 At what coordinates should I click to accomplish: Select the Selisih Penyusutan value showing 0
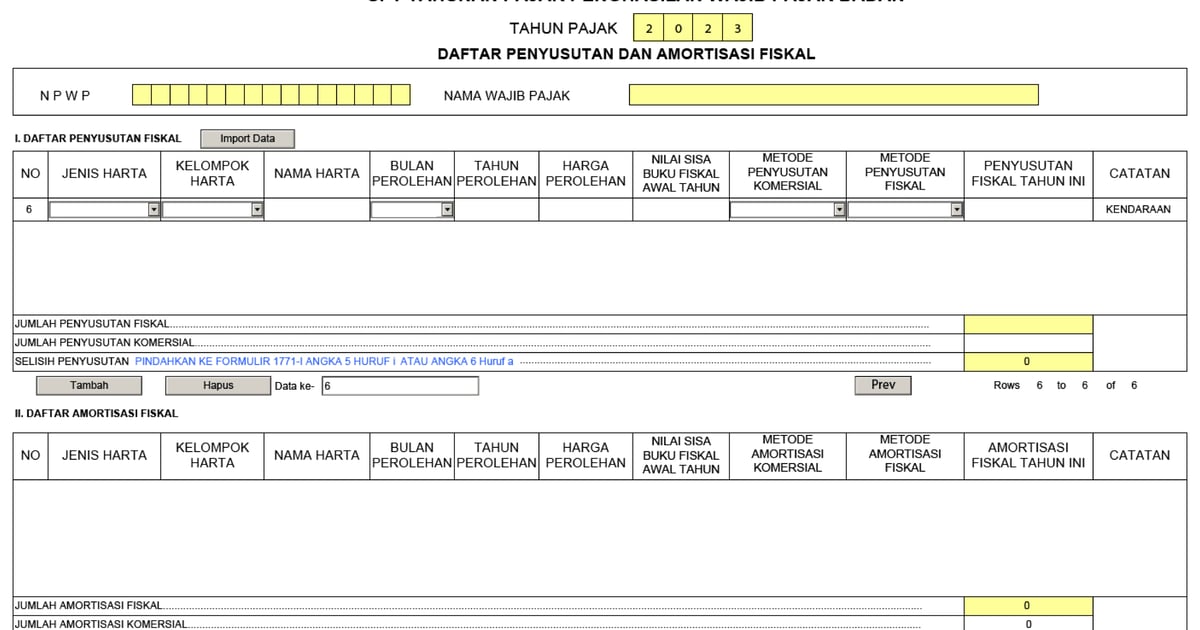pyautogui.click(x=1027, y=361)
